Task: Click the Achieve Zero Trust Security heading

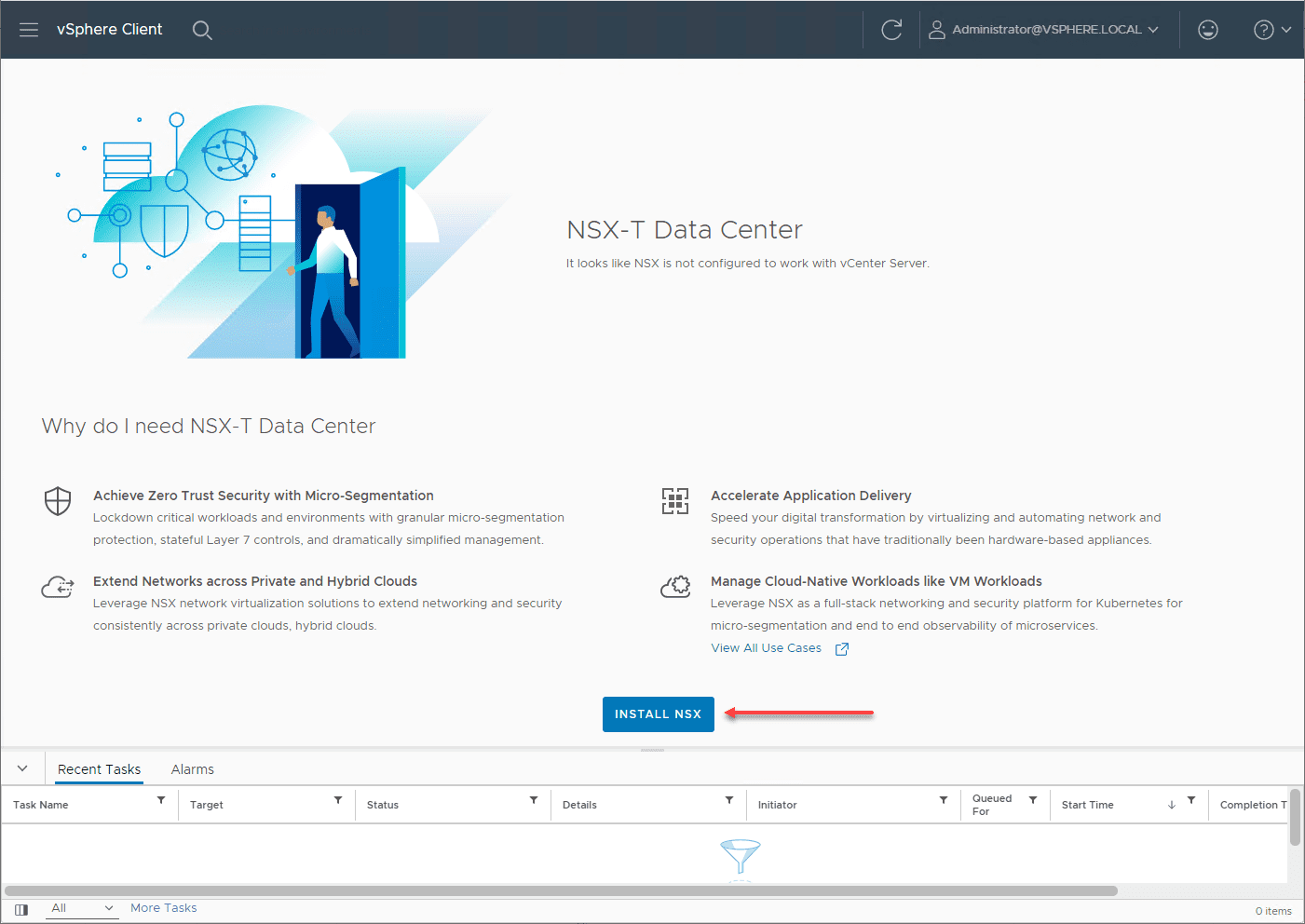Action: click(x=264, y=496)
